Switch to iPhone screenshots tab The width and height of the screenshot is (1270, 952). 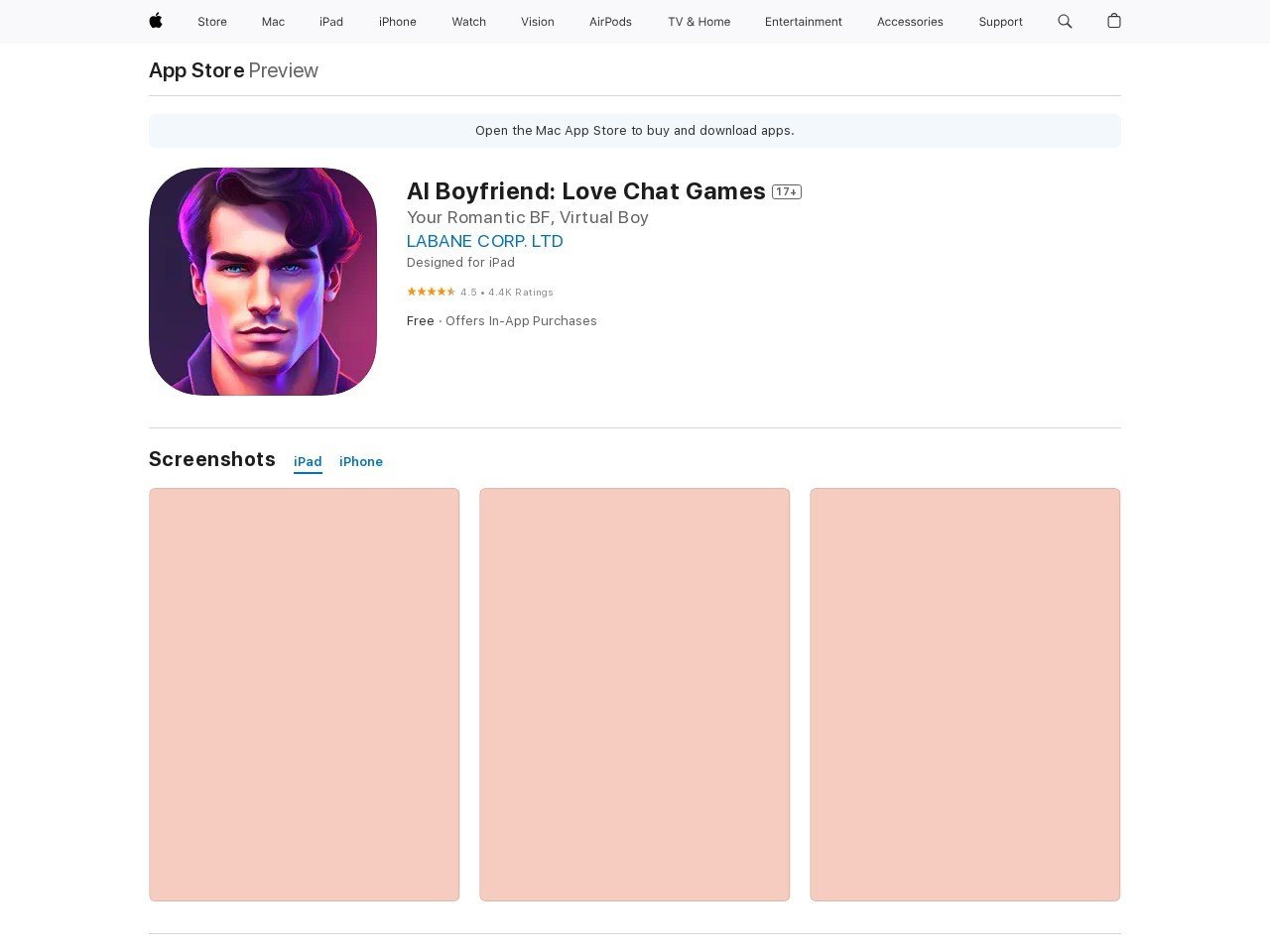coord(361,462)
